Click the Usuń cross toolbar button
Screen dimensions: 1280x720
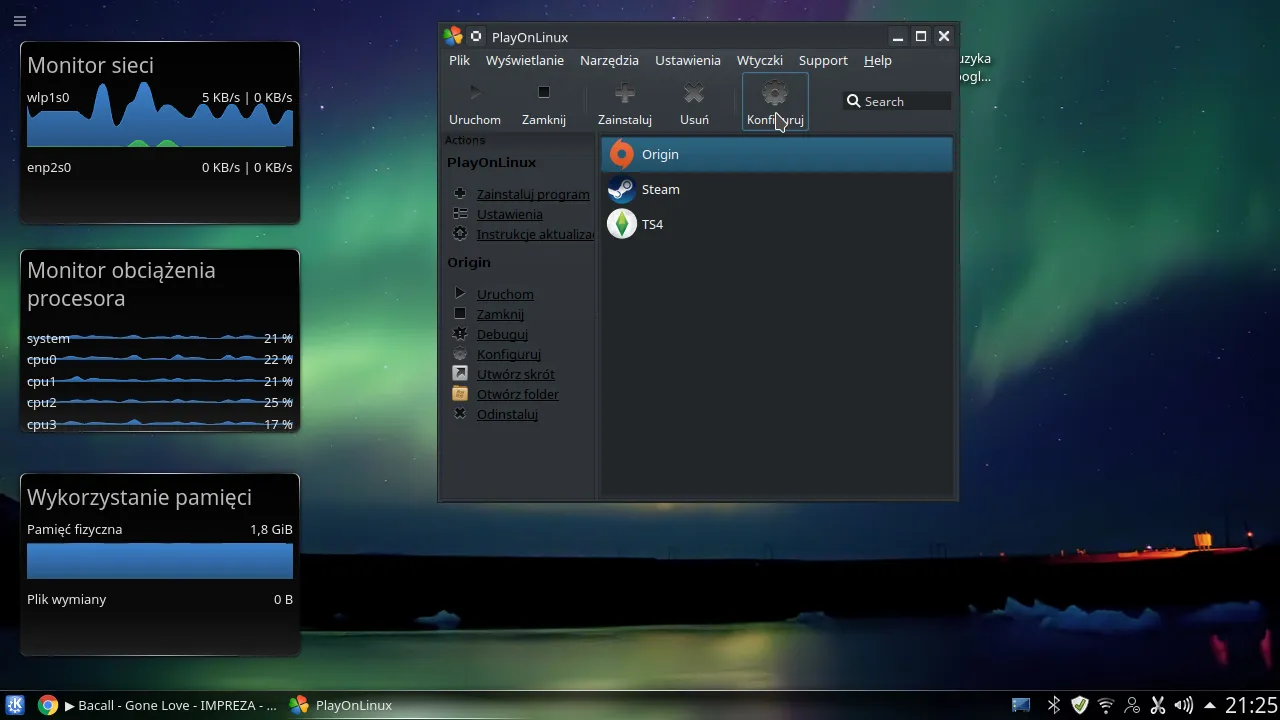[x=694, y=104]
